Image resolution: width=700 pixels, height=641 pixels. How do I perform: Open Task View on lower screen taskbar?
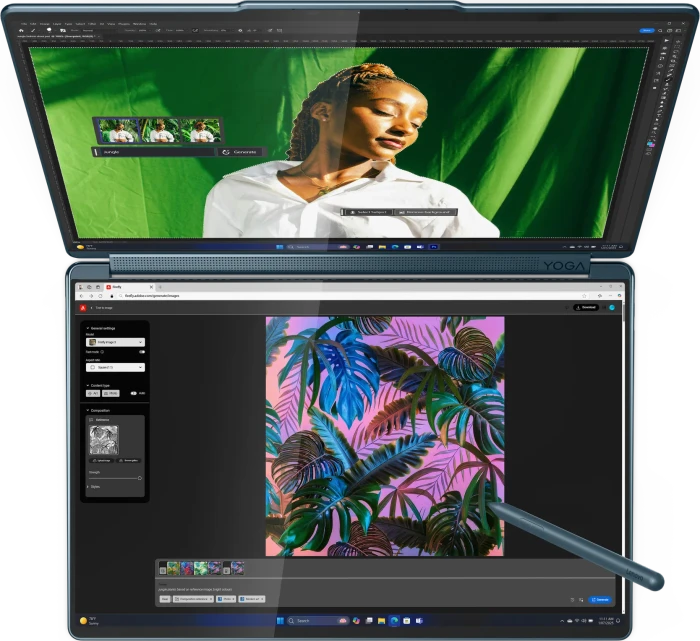(369, 620)
